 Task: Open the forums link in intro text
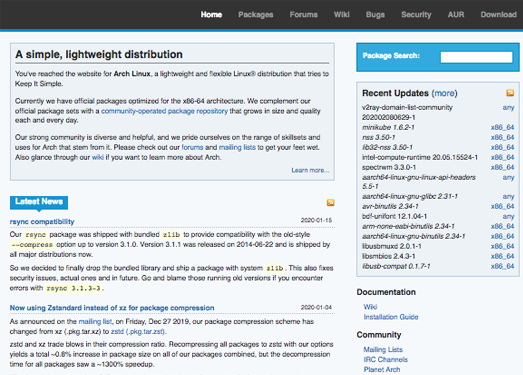[x=192, y=147]
